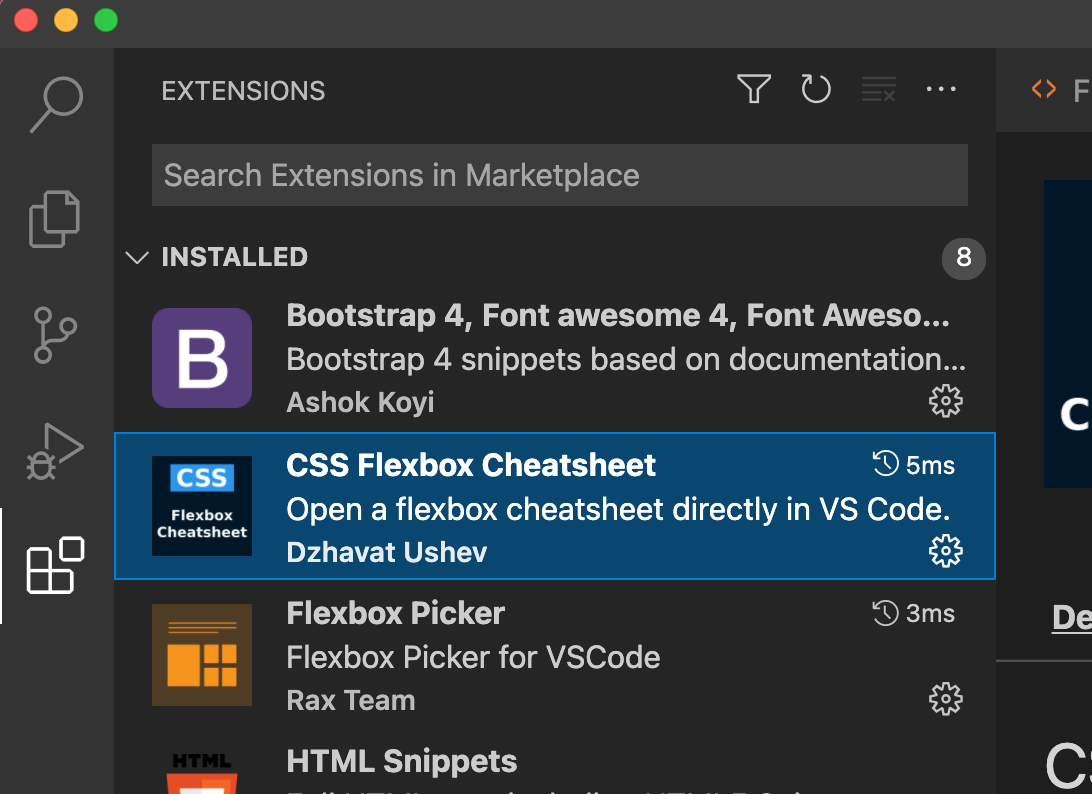Click the installed count badge showing 8
1092x794 pixels.
[x=964, y=258]
